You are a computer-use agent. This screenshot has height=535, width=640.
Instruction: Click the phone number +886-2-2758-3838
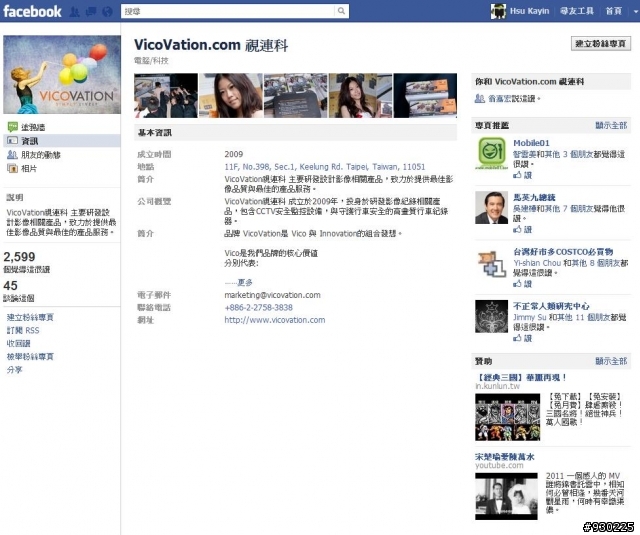coord(258,308)
